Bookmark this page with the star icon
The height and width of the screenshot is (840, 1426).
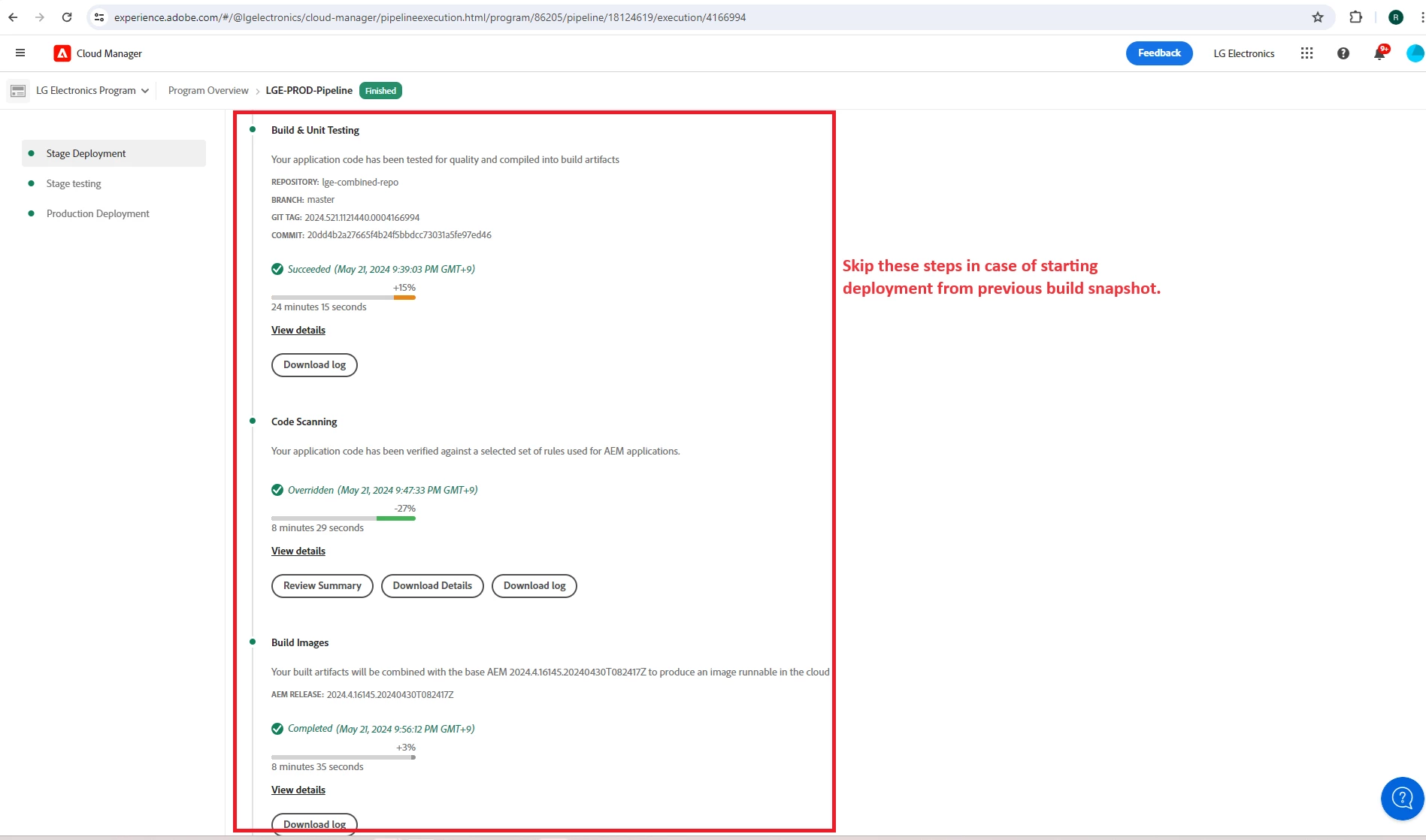(x=1318, y=17)
